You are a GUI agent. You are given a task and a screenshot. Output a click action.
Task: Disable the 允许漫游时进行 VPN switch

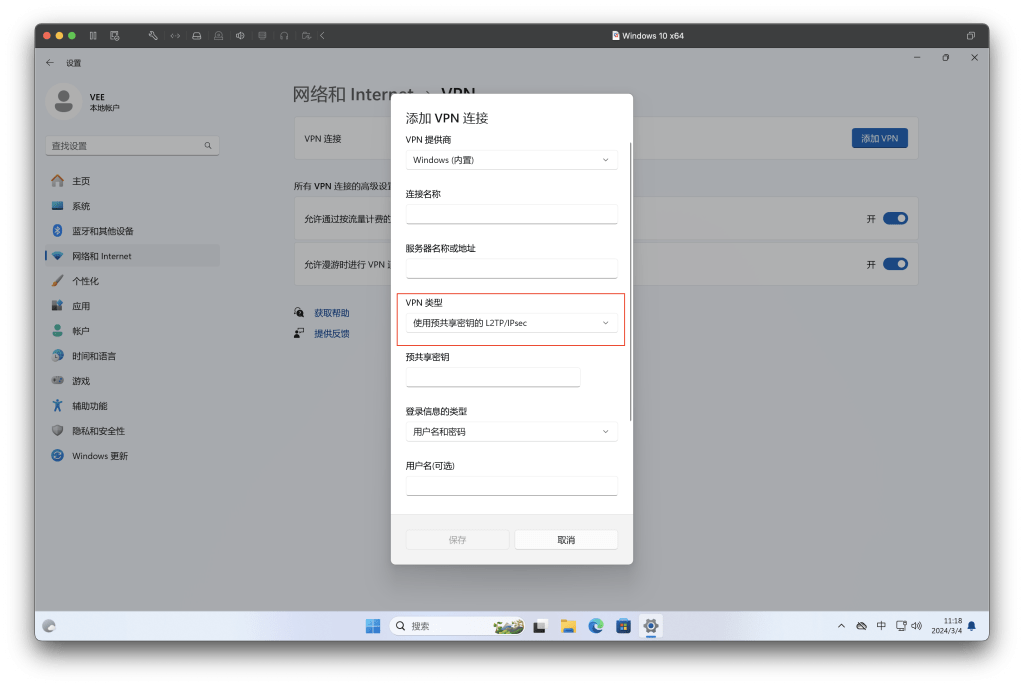pos(895,264)
